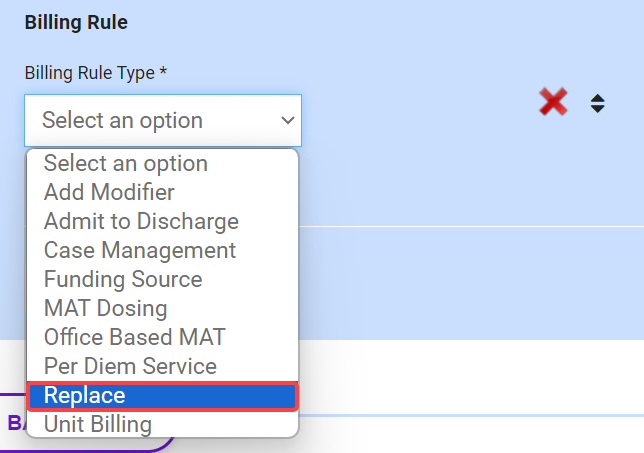Screen dimensions: 644x453
Task: Select the 'Case Management' option
Action: point(140,250)
